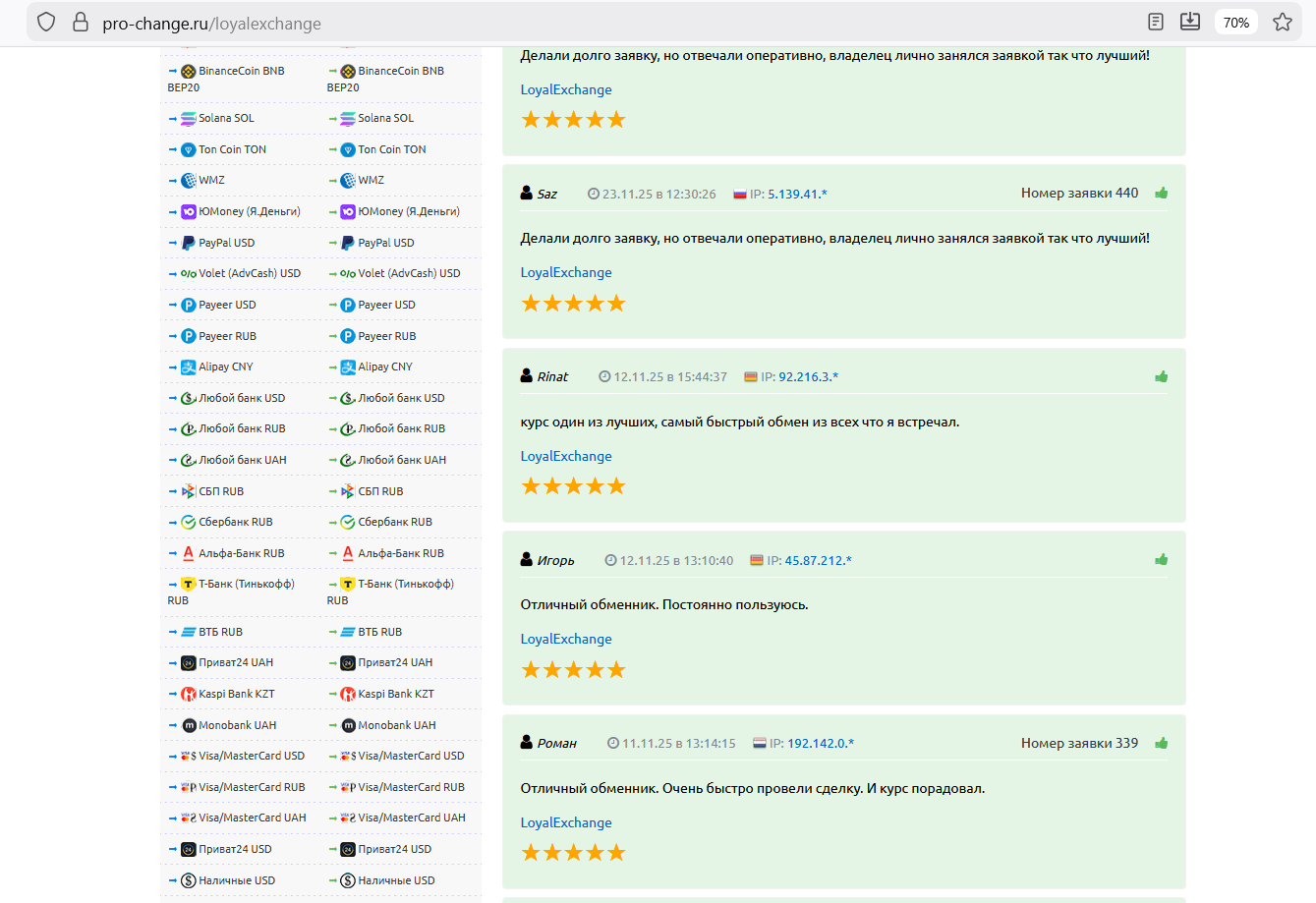The width and height of the screenshot is (1316, 903).
Task: Click the thumbs-up icon on Rinat's review
Action: [x=1161, y=376]
